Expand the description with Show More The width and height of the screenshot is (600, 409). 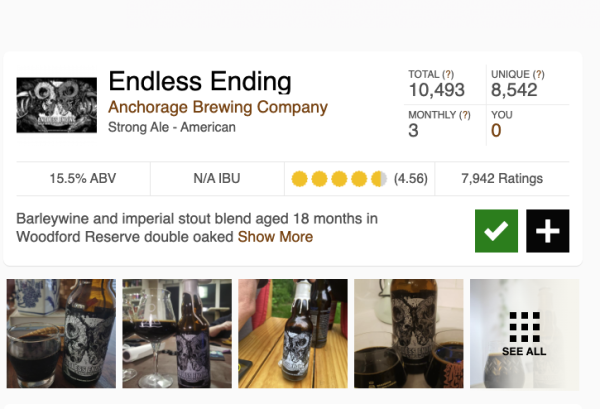pyautogui.click(x=275, y=237)
